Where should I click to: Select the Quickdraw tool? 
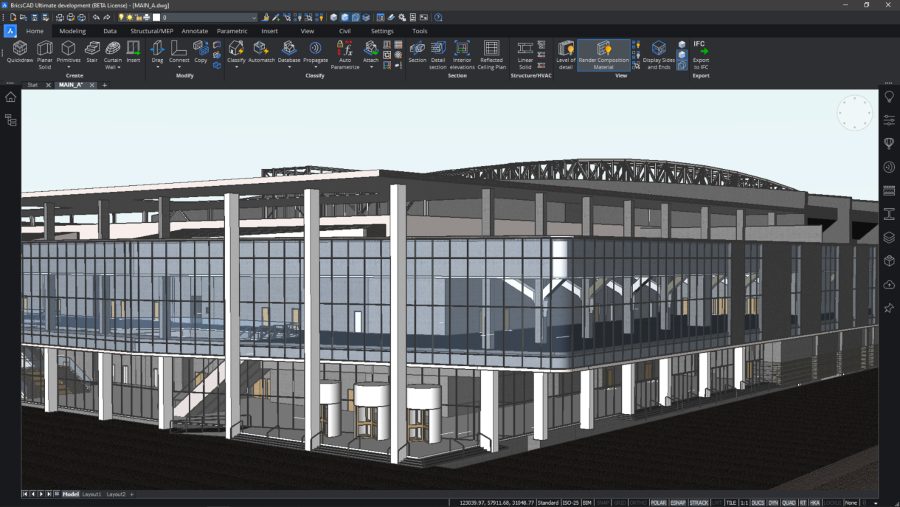19,52
